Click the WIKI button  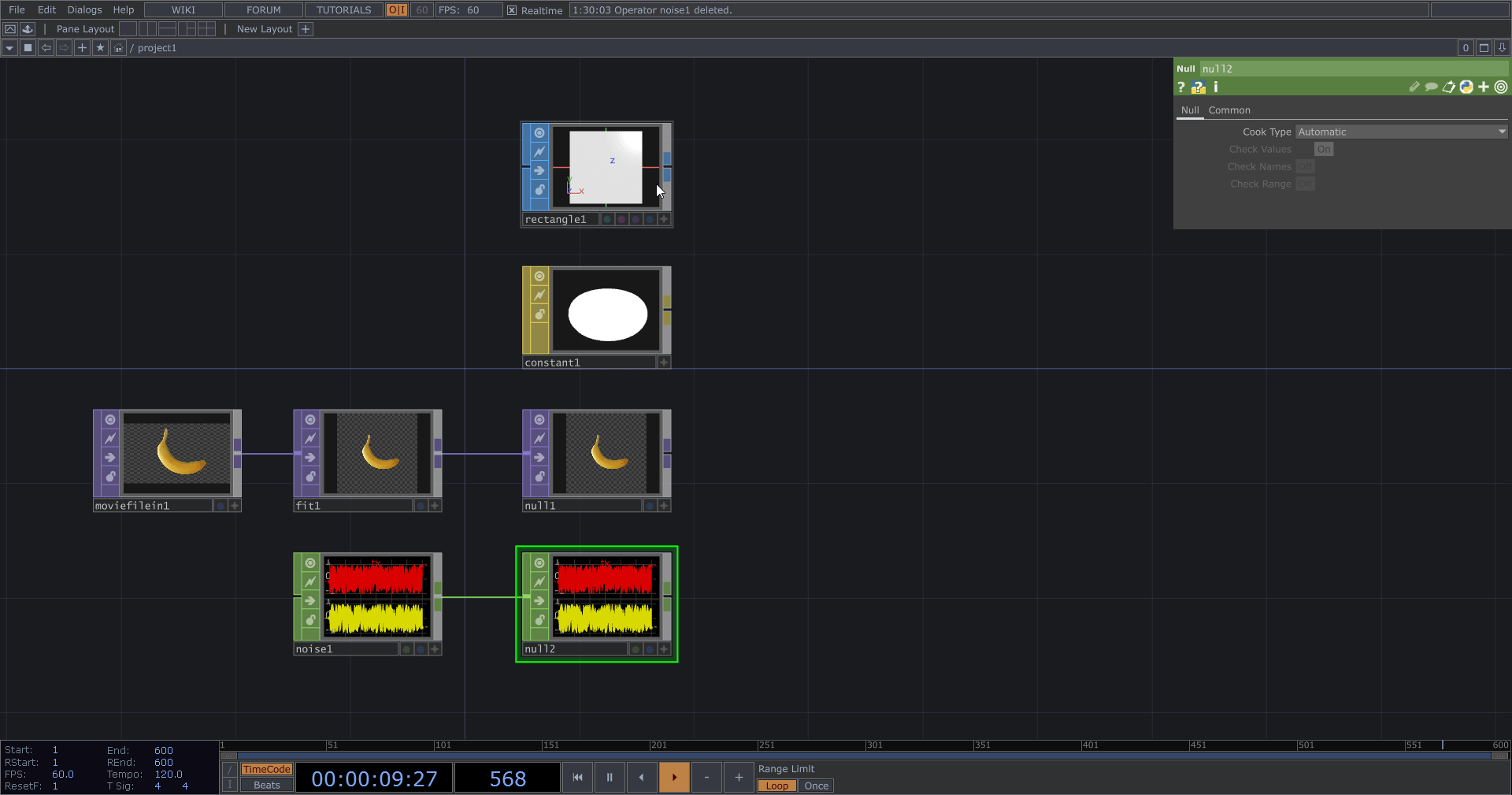pos(183,10)
